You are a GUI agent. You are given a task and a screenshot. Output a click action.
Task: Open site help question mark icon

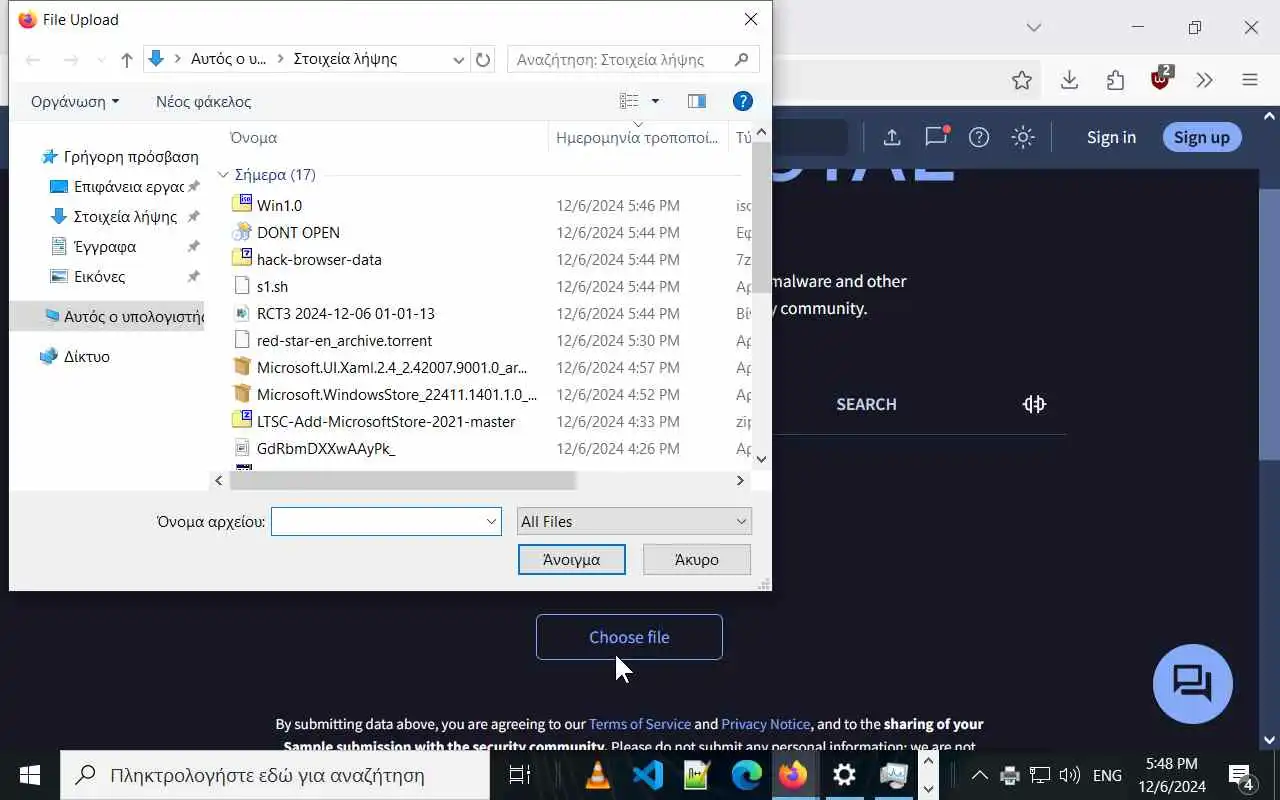click(979, 137)
